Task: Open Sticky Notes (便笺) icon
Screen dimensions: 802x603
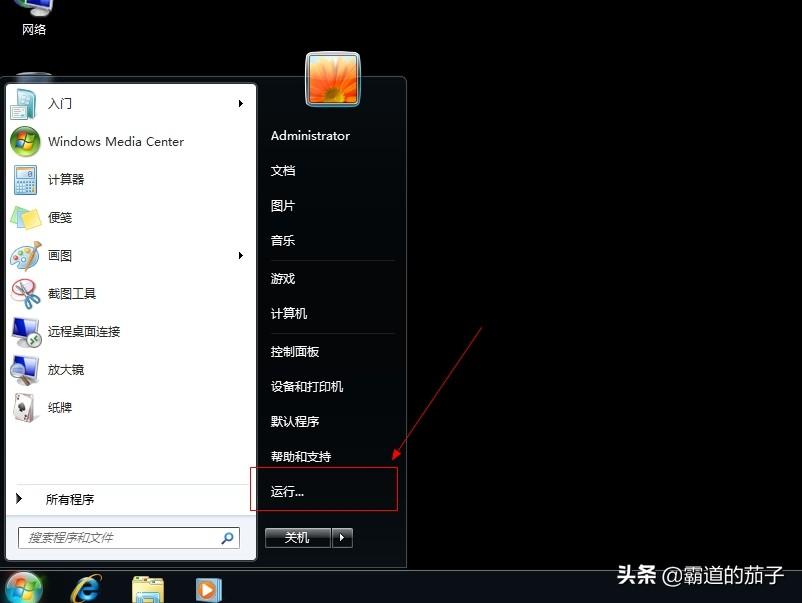Action: (26, 218)
